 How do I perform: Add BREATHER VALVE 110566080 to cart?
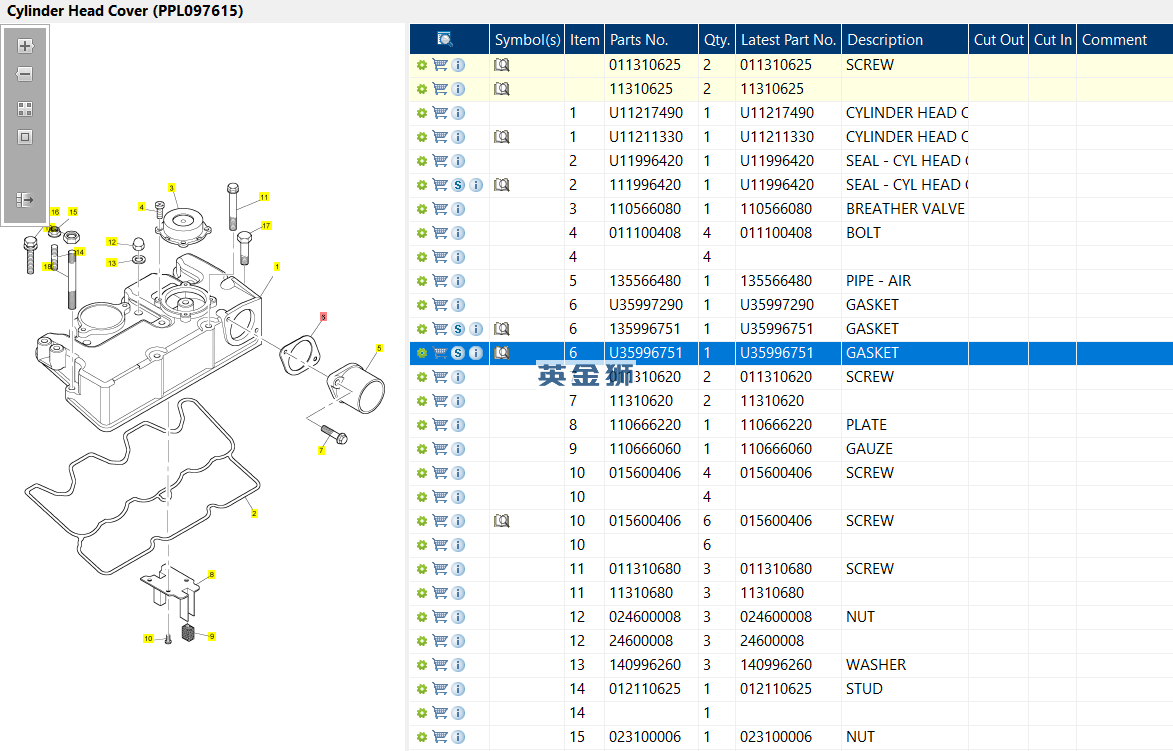440,209
